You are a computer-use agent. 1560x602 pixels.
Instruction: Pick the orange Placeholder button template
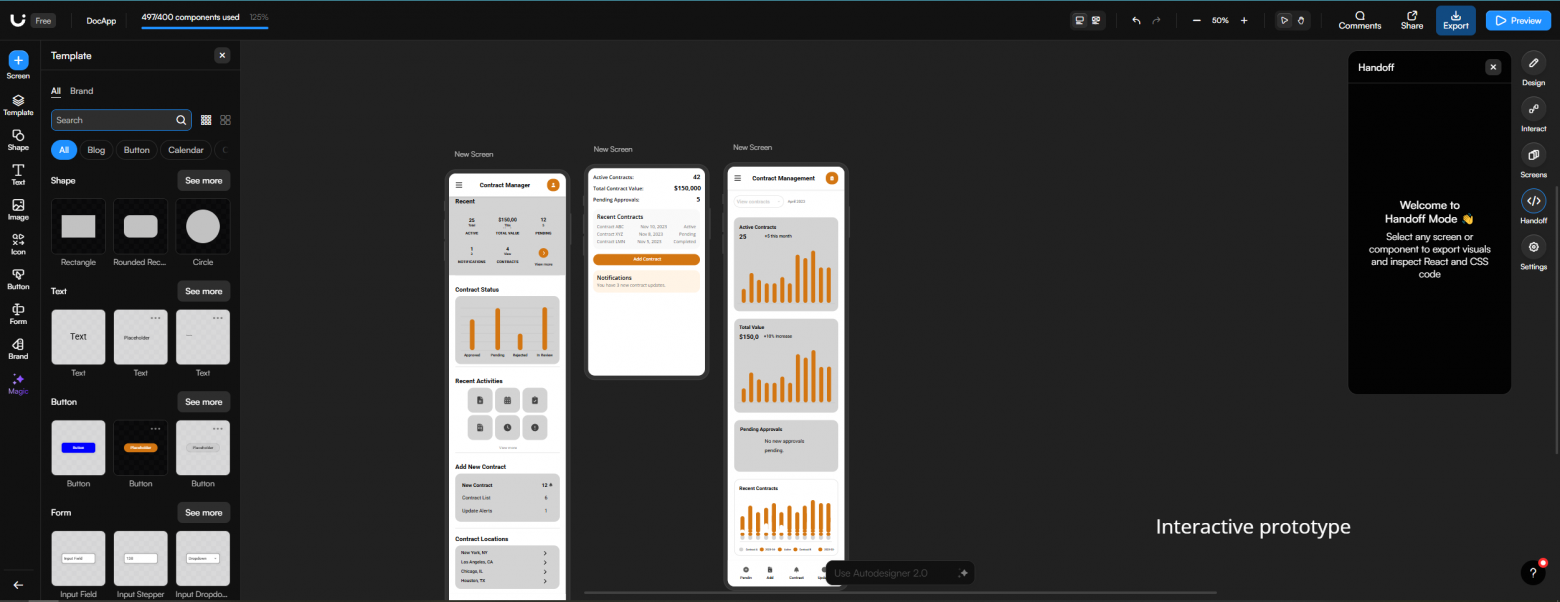click(x=140, y=447)
